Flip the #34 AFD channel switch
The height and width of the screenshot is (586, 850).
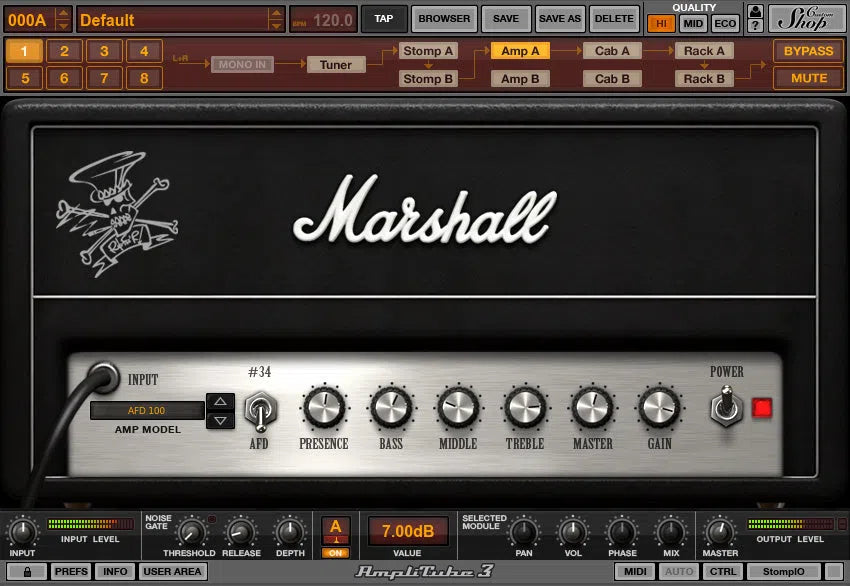(x=260, y=410)
